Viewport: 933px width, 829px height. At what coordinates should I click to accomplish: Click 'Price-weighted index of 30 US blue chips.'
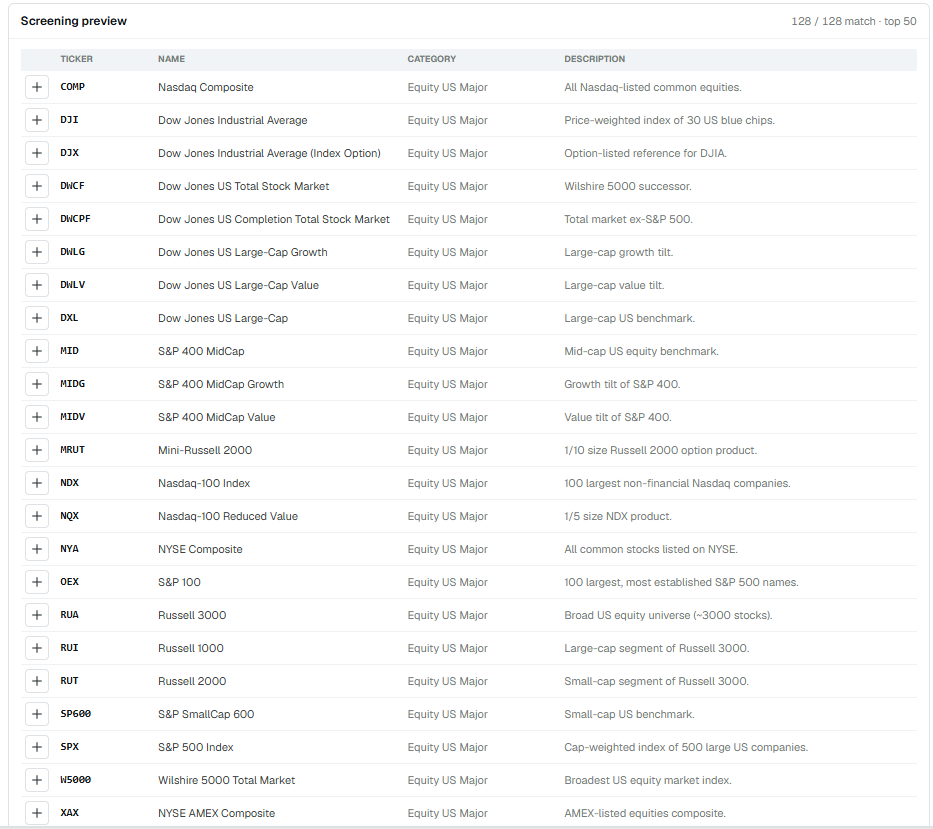click(x=669, y=120)
